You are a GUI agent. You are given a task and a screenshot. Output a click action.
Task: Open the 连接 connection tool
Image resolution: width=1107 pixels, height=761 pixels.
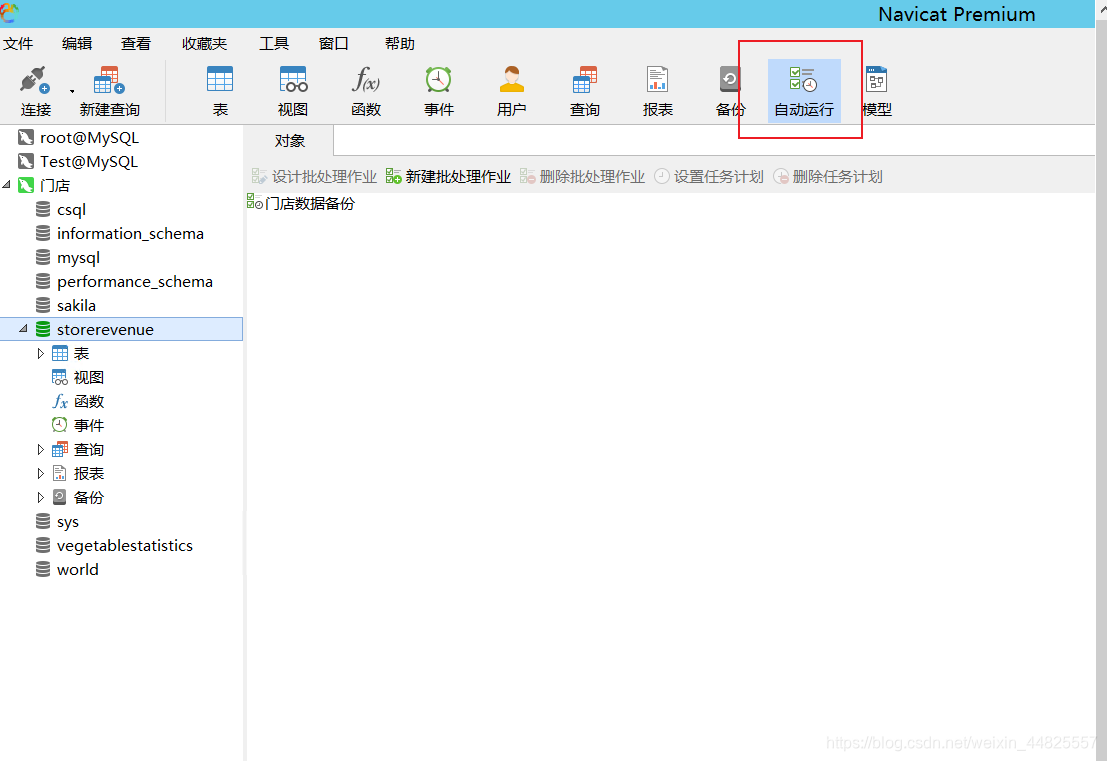click(x=35, y=92)
